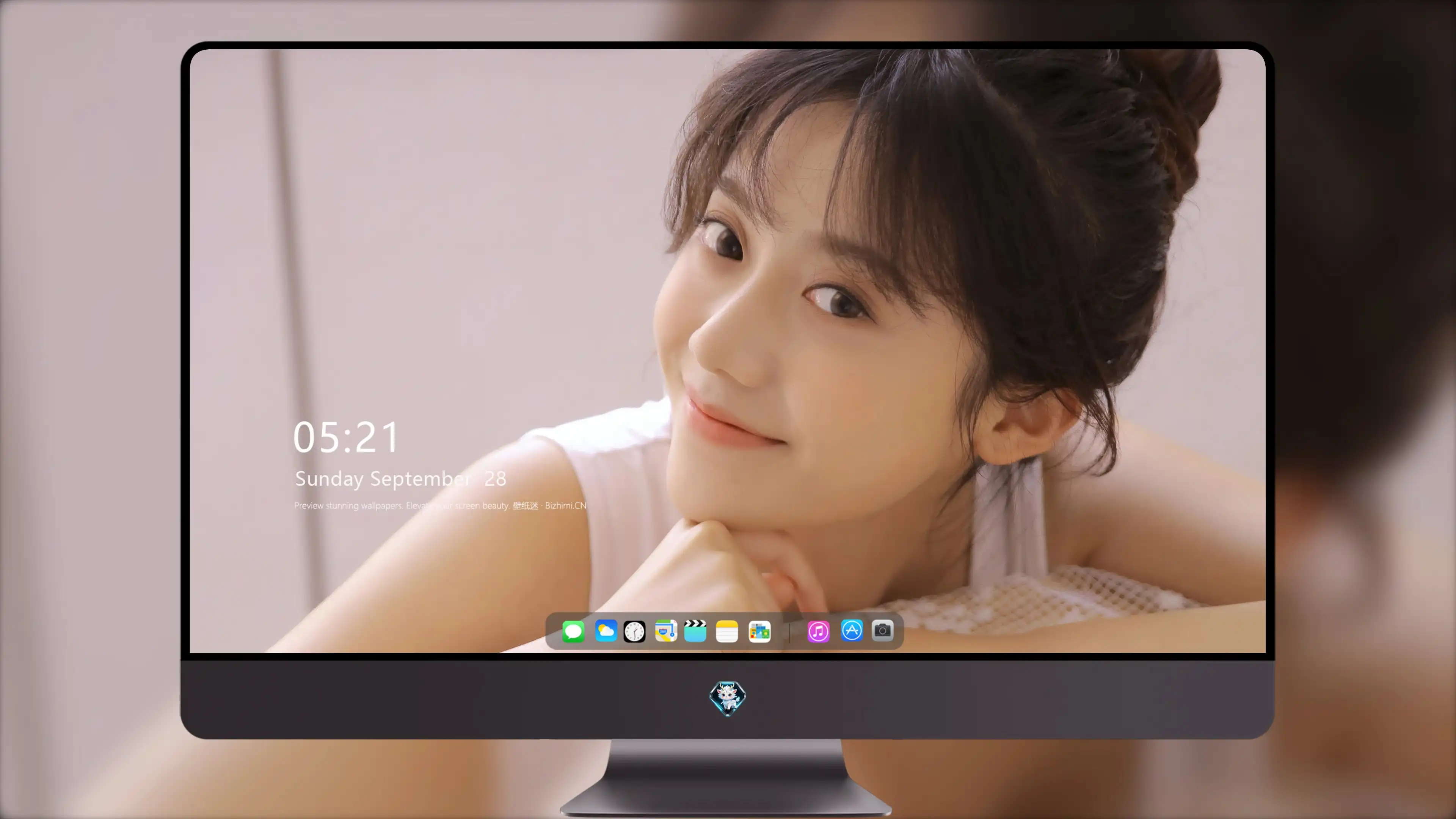Open the Newsstand app in the dock
The height and width of the screenshot is (819, 1456).
click(759, 631)
